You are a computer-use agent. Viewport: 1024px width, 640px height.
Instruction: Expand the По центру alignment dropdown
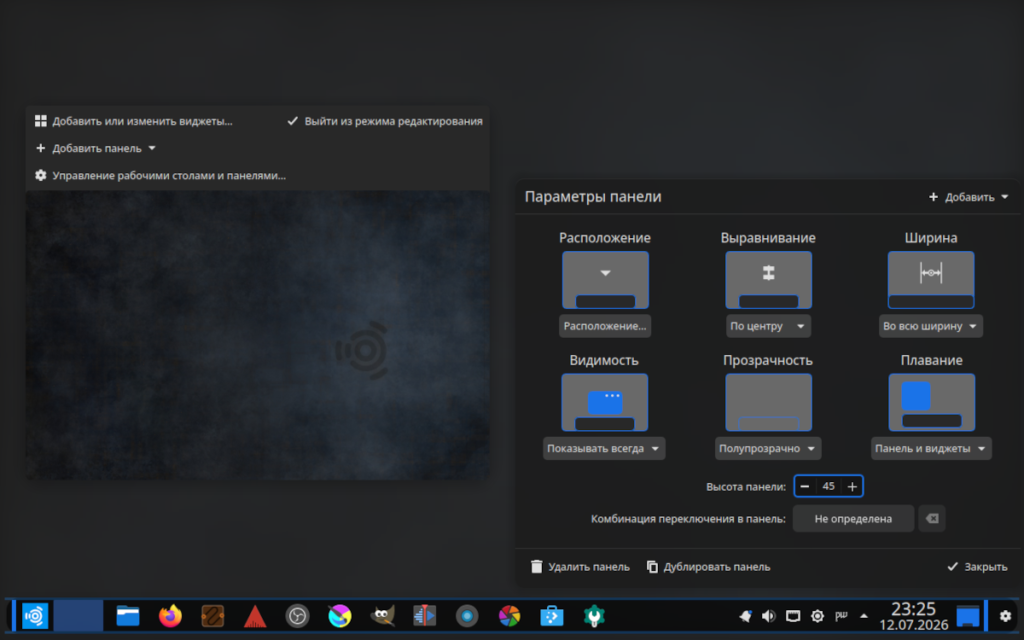[x=768, y=326]
